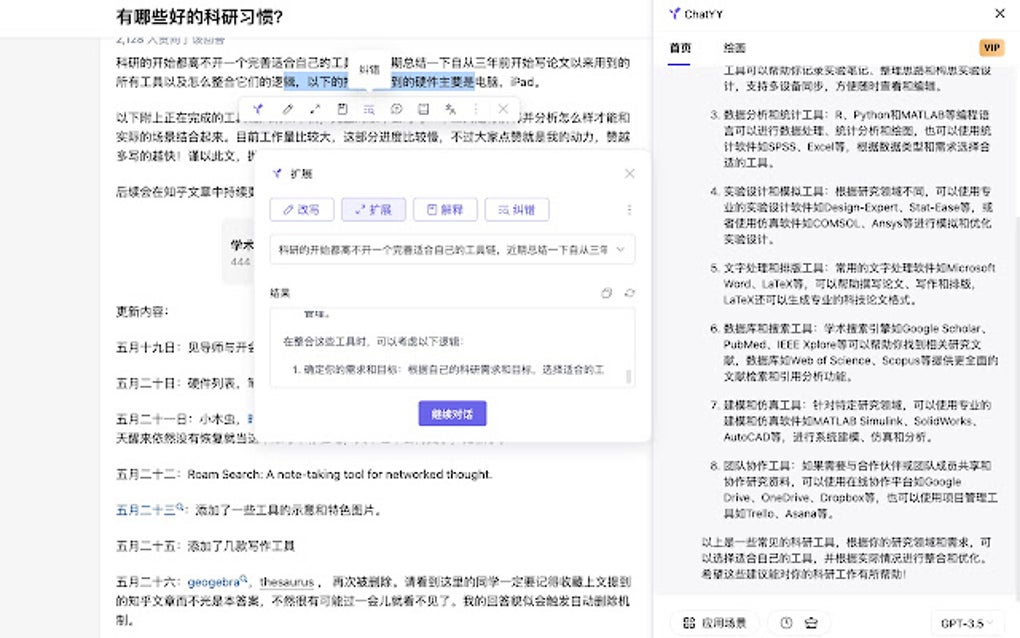Click the 纠错 proofread button in popup
This screenshot has width=1020, height=638.
coord(517,209)
